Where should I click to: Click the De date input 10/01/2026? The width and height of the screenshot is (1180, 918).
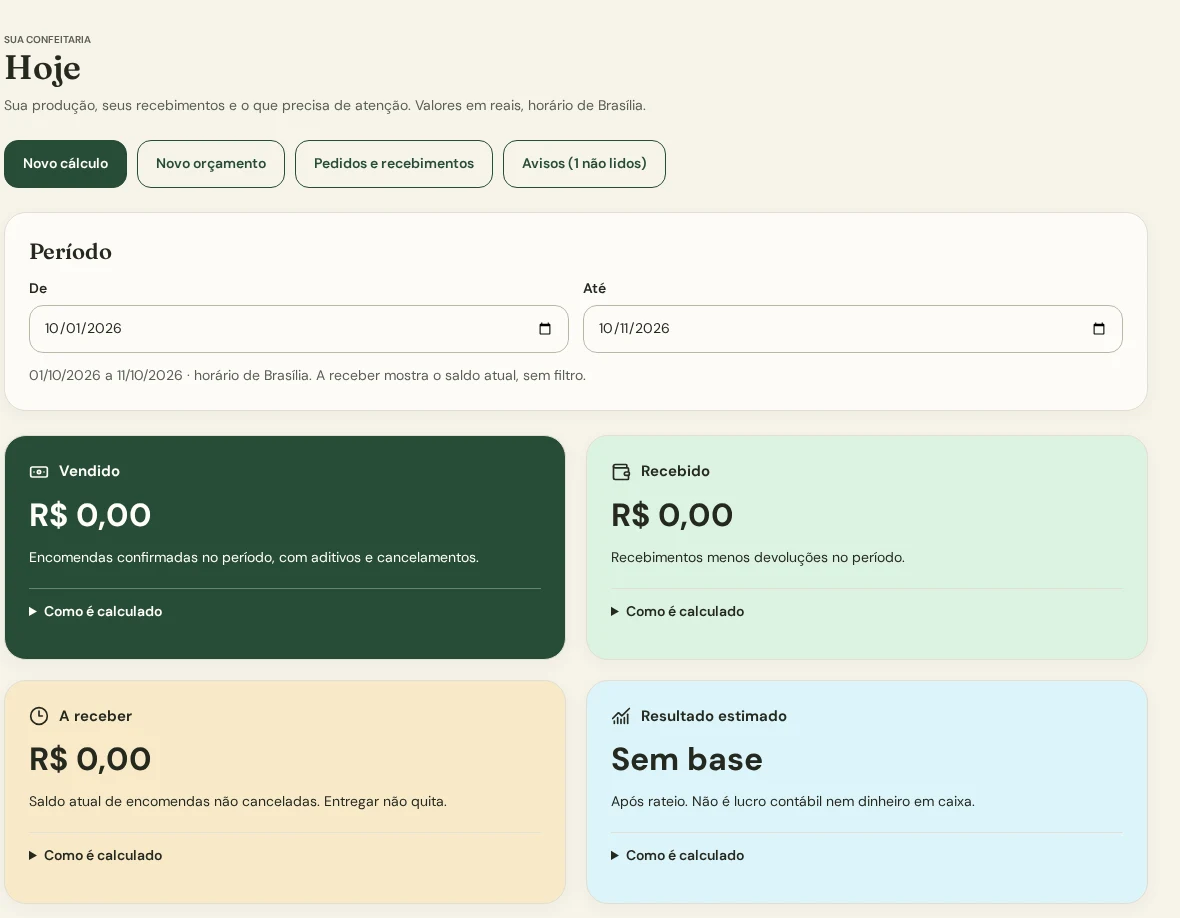299,329
